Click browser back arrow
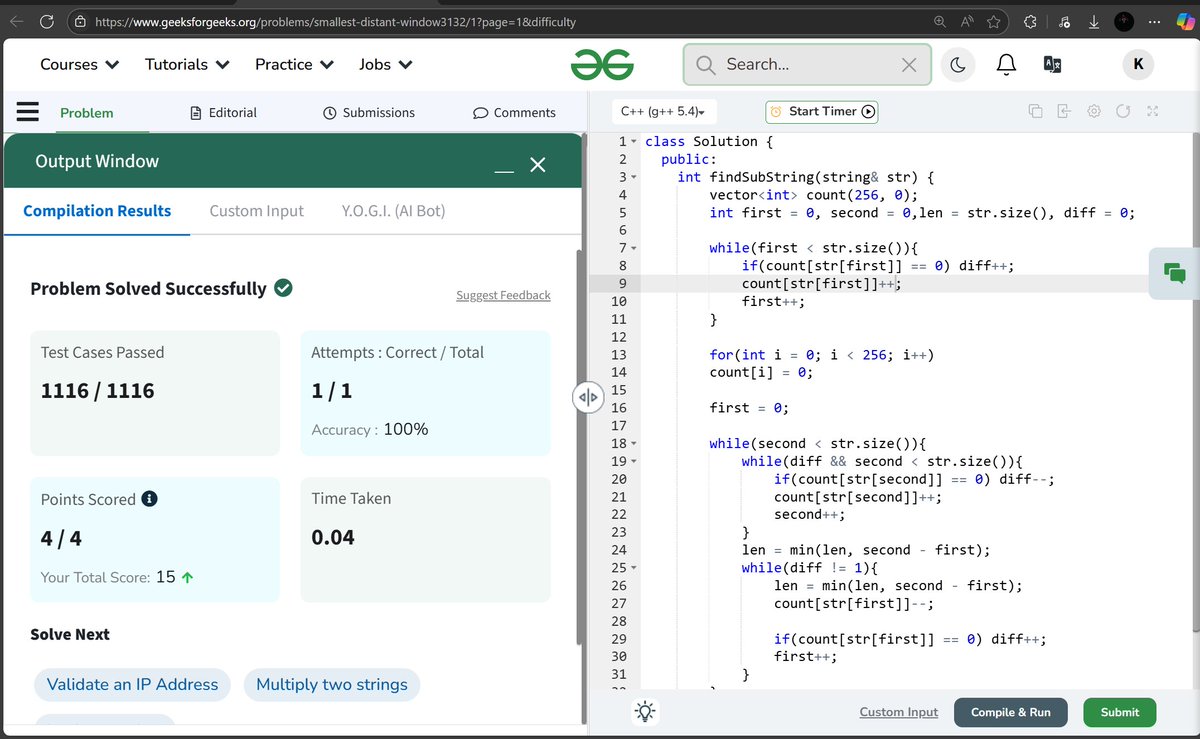Screen dimensions: 1200x739 [x=17, y=21]
